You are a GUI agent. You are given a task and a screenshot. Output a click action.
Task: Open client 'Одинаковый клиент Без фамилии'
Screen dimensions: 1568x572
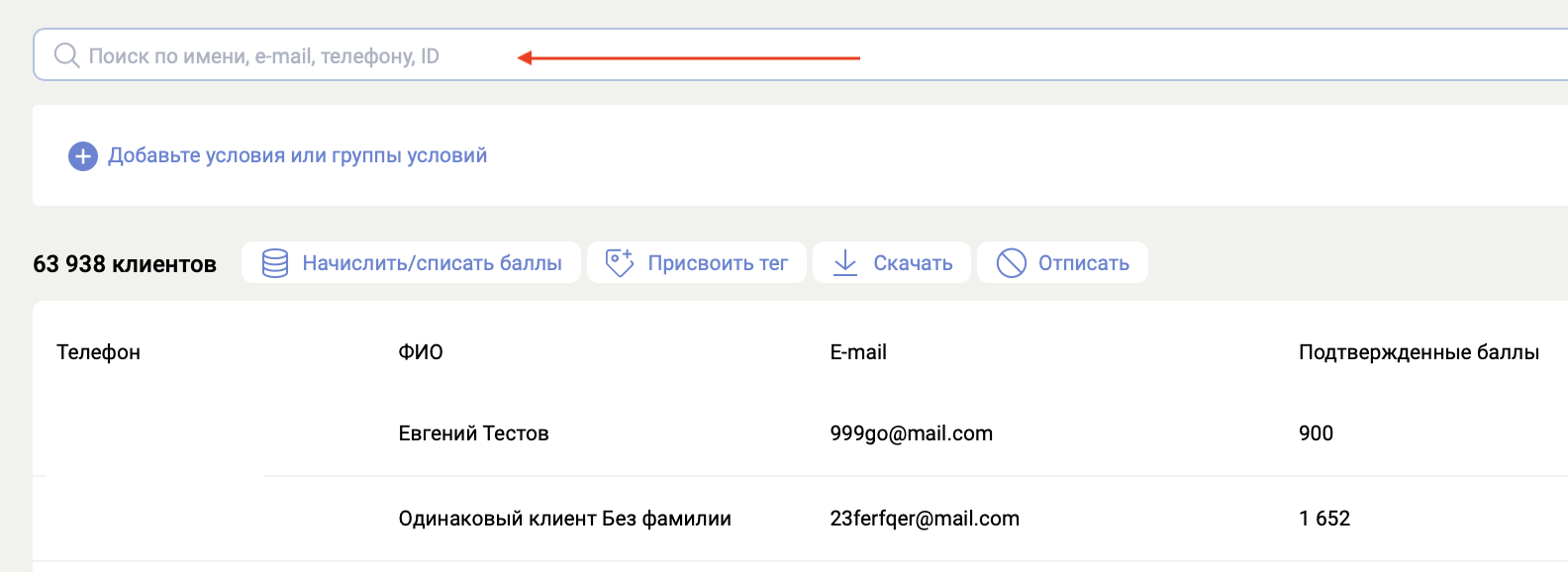pyautogui.click(x=564, y=519)
